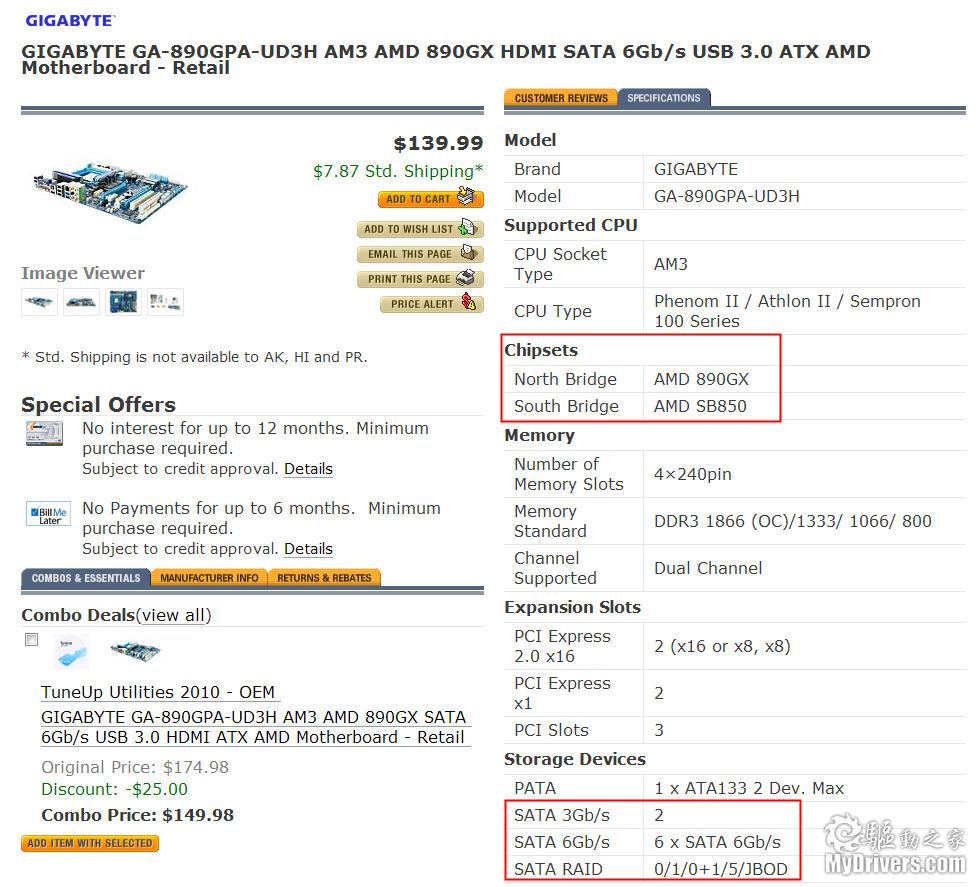Select first Image Viewer thumbnail
Viewport: 979px width, 887px height.
click(x=39, y=302)
